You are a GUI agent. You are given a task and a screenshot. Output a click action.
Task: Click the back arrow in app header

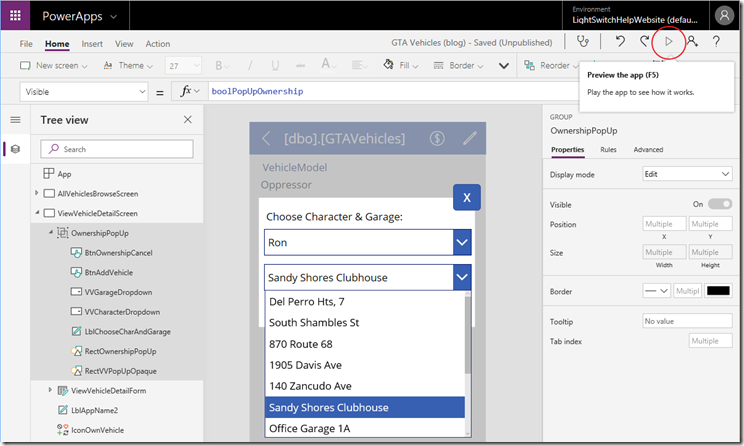click(266, 139)
